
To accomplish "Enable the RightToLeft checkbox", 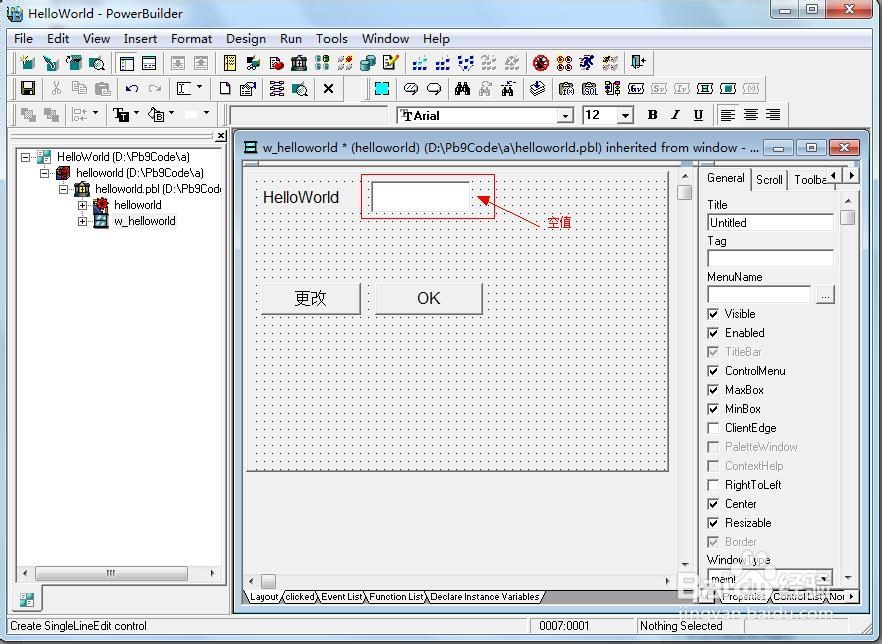I will [713, 485].
